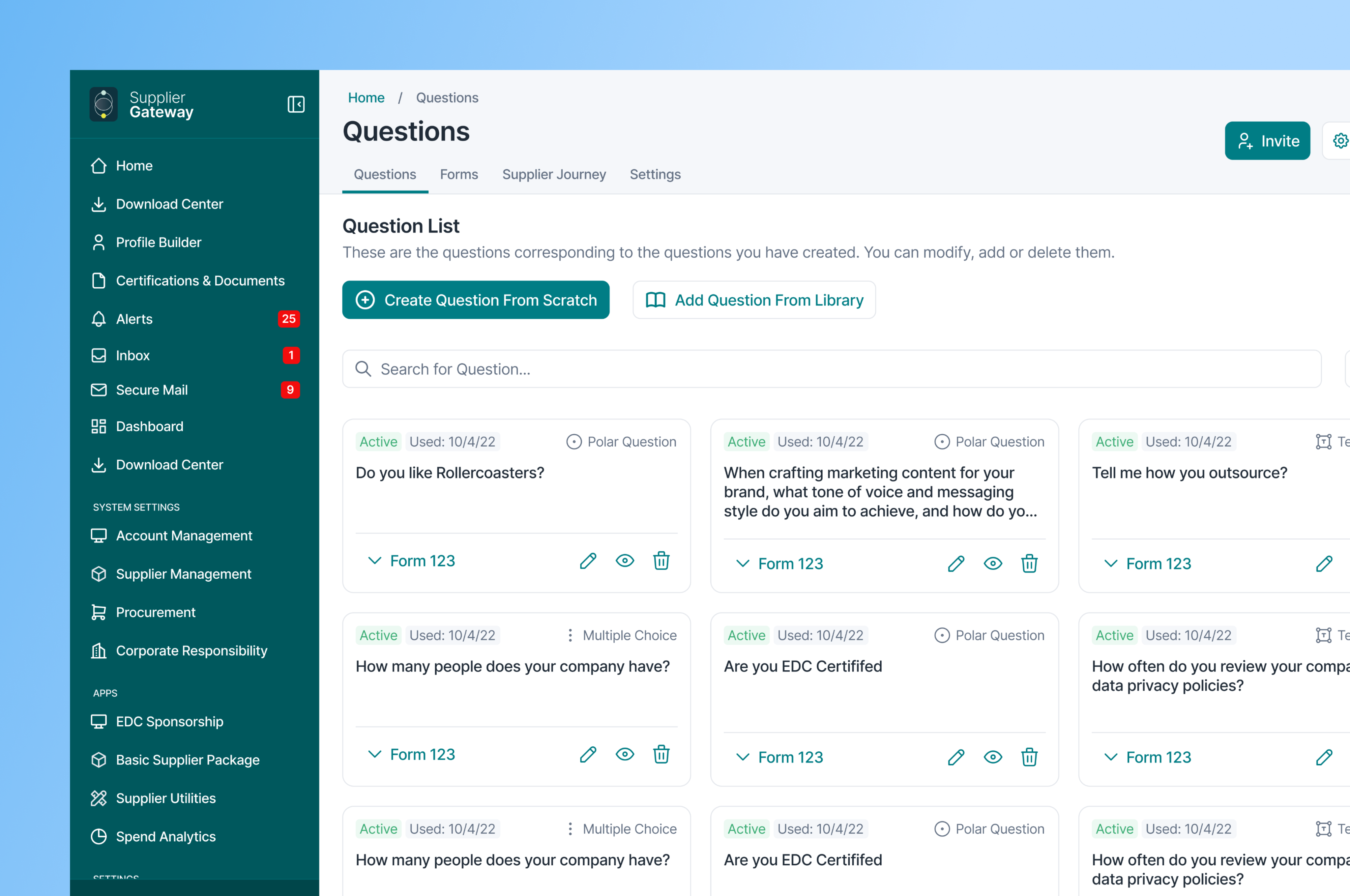This screenshot has height=896, width=1350.
Task: Select the Settings tab
Action: click(x=655, y=174)
